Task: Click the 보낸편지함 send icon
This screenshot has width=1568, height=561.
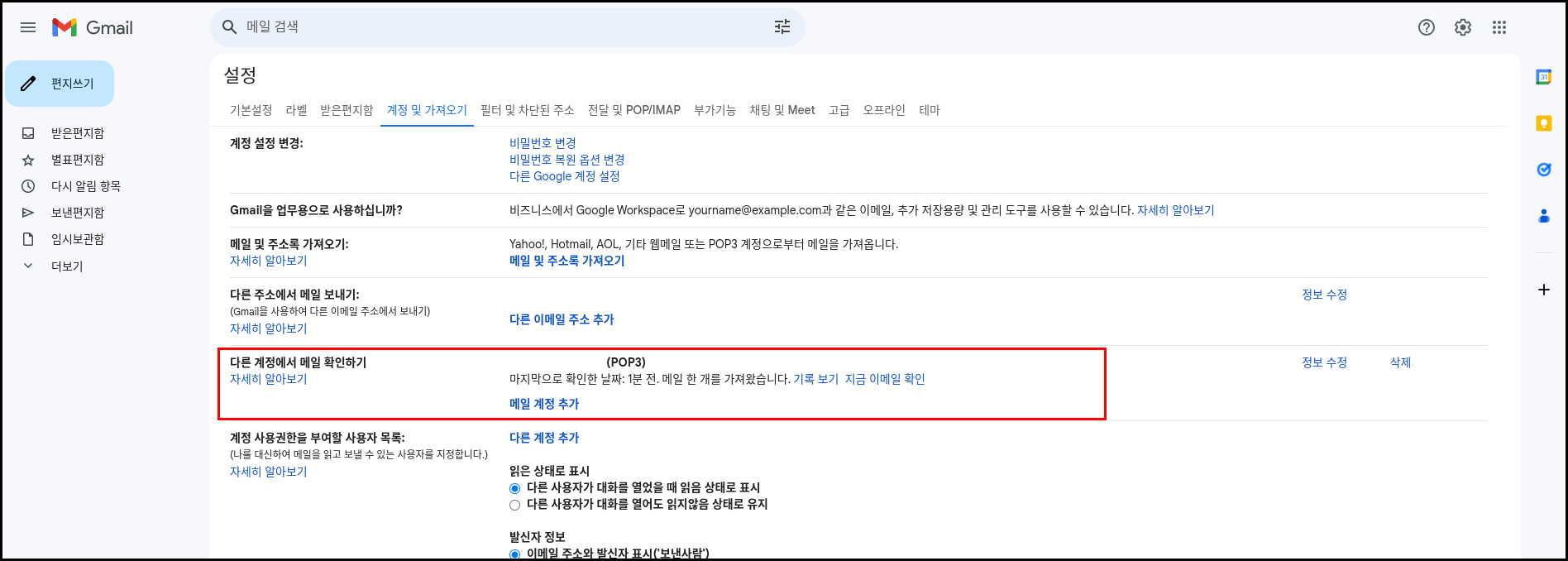Action: 28,213
